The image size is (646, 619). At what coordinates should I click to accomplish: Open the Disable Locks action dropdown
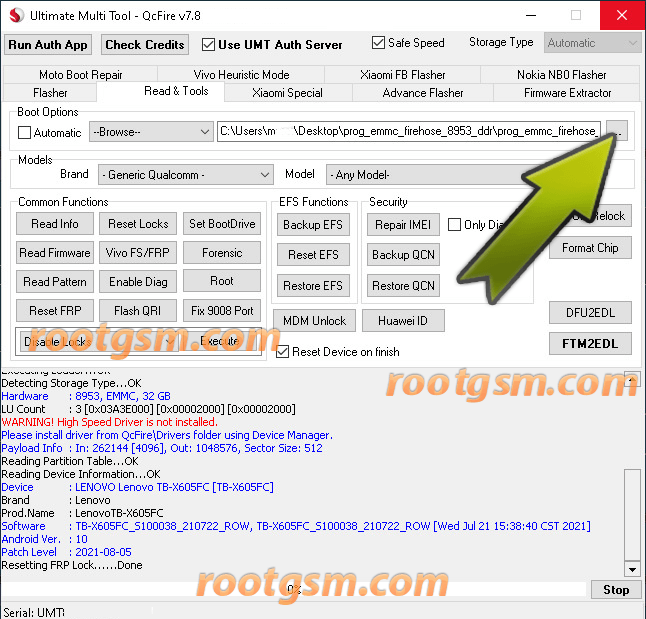[x=99, y=341]
